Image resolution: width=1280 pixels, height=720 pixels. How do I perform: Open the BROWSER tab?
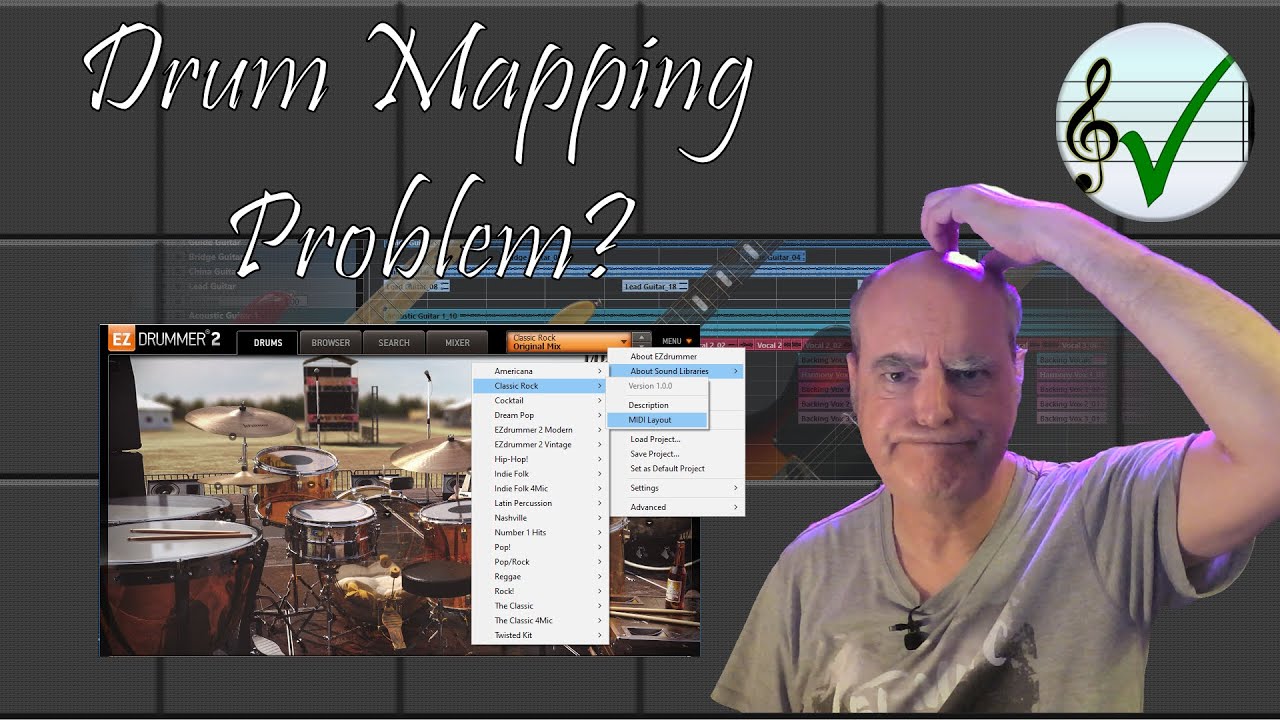pos(330,342)
